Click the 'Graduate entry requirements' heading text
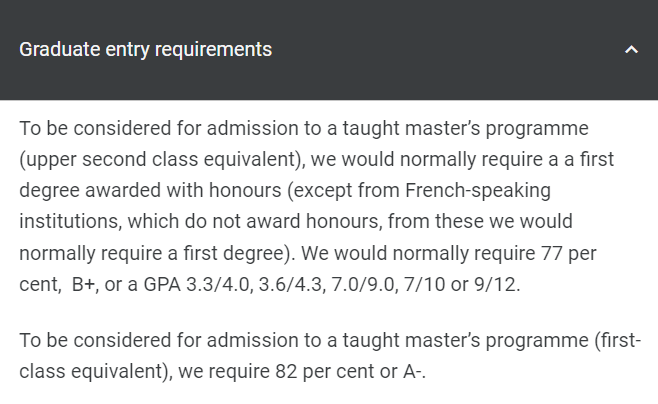The height and width of the screenshot is (404, 658). click(146, 50)
